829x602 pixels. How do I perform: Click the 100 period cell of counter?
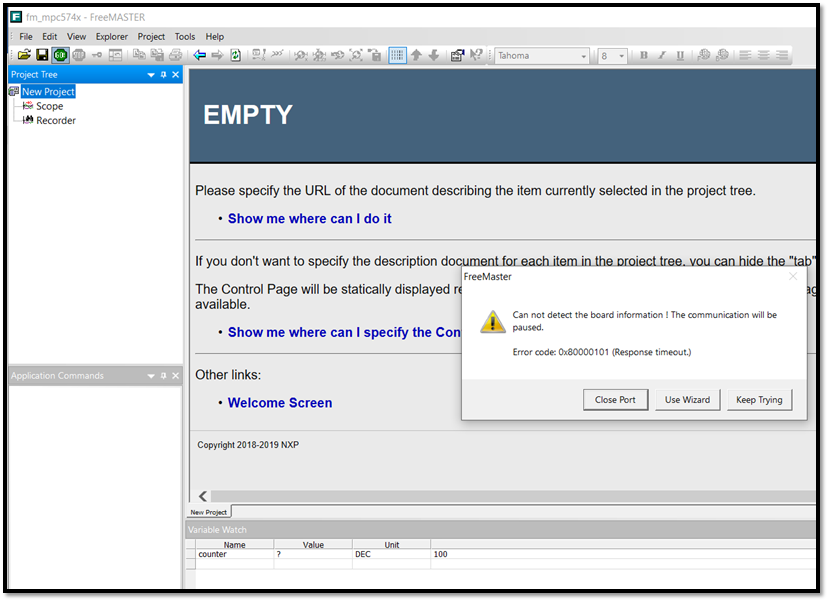point(623,554)
